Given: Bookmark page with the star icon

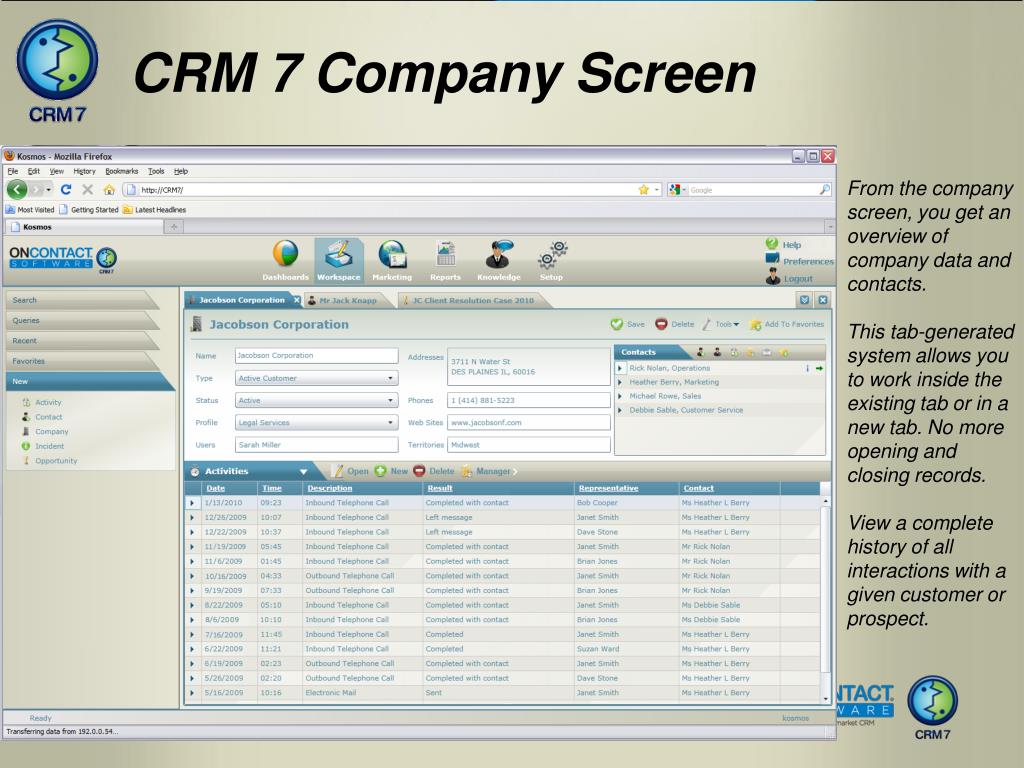Looking at the screenshot, I should coord(643,189).
